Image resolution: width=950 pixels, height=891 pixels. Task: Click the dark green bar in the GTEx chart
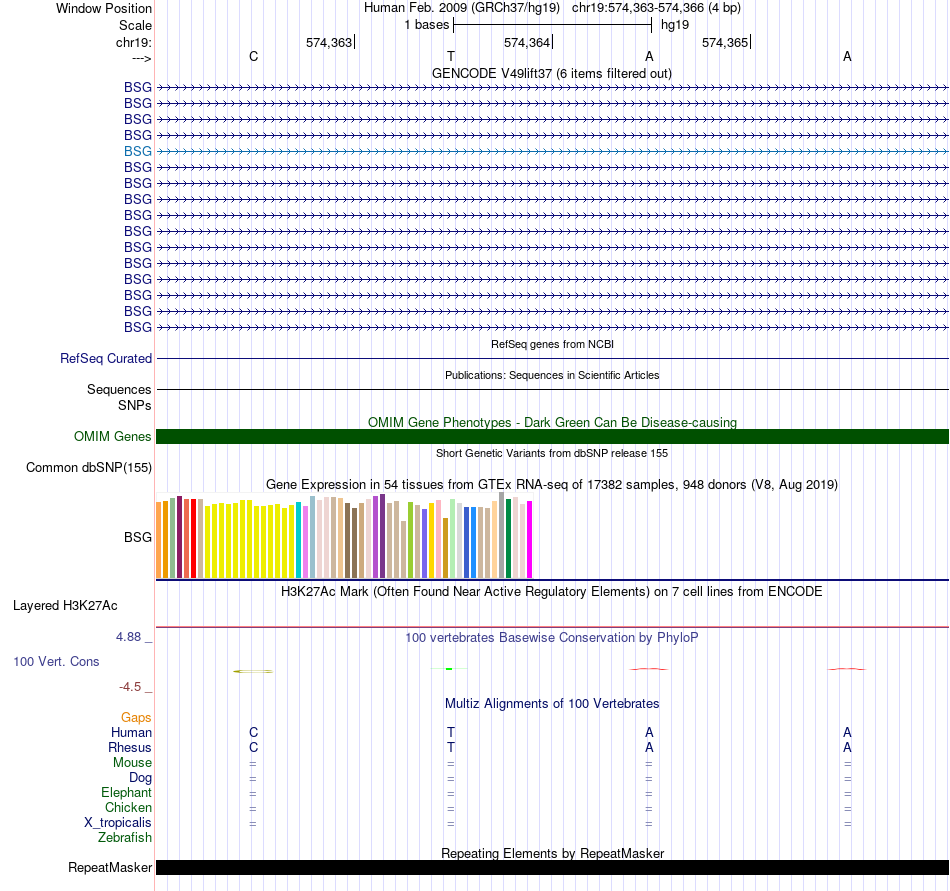coord(509,538)
